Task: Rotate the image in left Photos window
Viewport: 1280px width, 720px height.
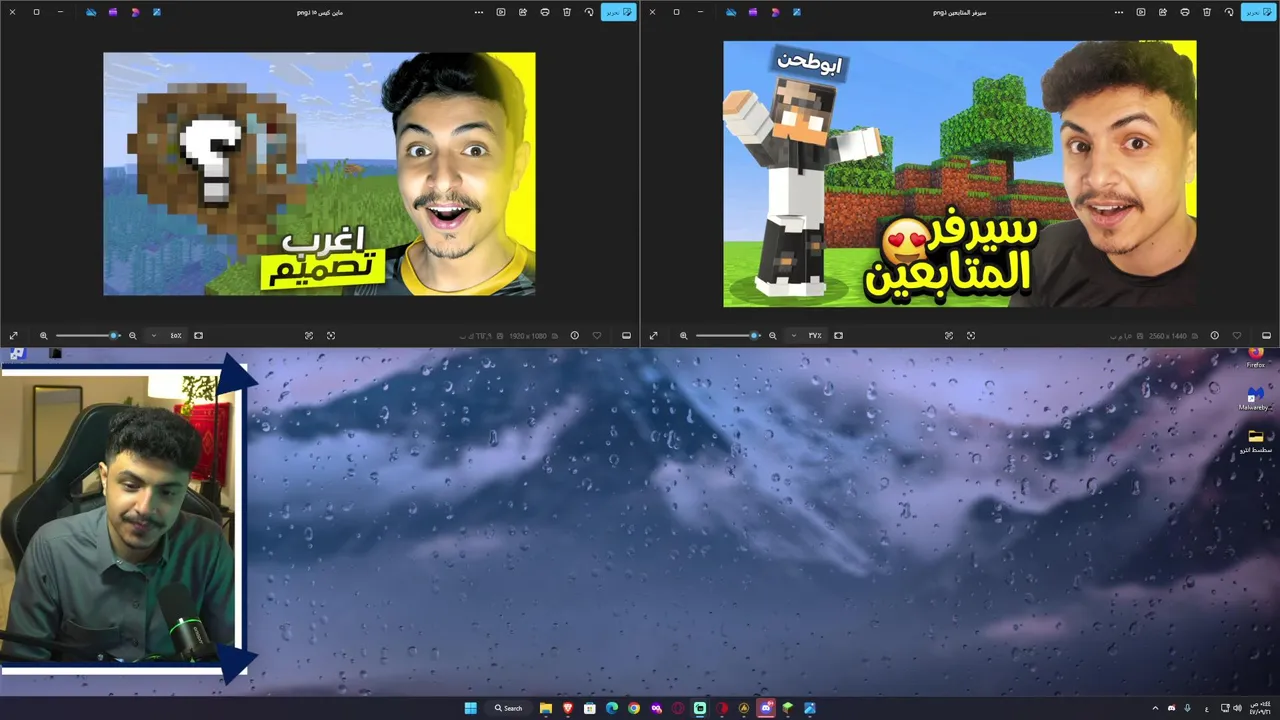Action: tap(589, 12)
